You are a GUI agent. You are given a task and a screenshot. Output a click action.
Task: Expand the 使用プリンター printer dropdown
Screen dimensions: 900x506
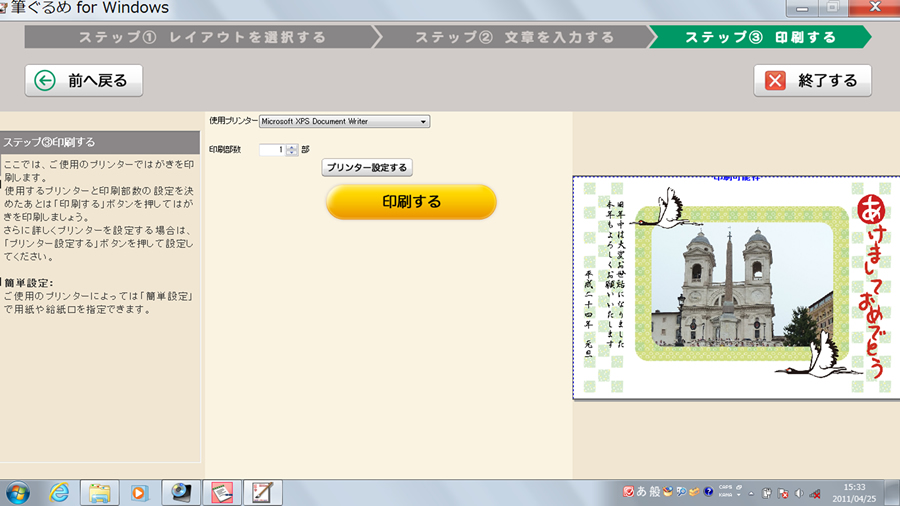point(424,122)
